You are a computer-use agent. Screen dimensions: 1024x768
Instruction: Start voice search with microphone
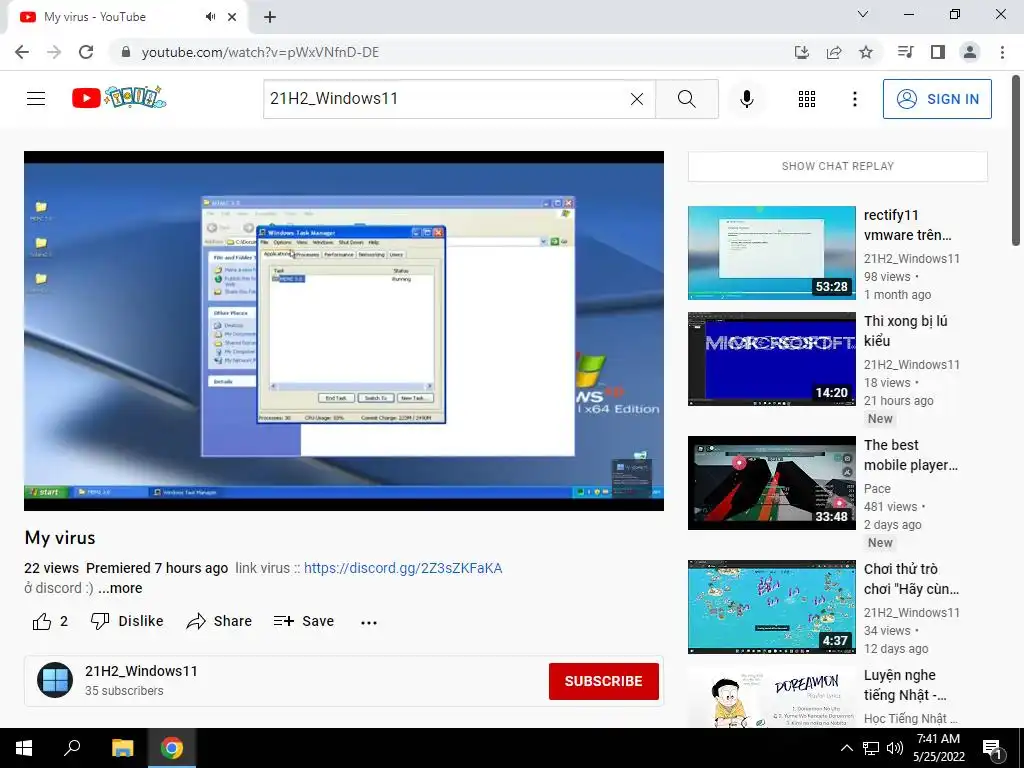(x=747, y=99)
